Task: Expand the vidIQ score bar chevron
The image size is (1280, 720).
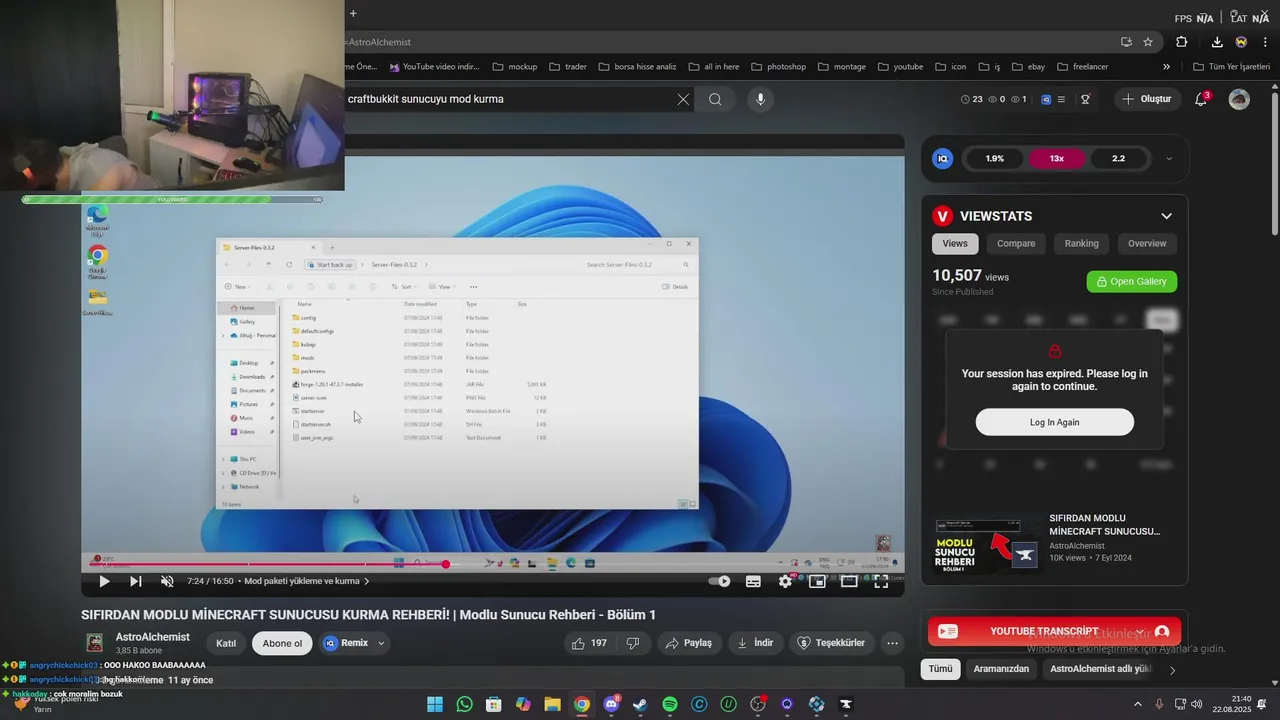Action: [1169, 158]
